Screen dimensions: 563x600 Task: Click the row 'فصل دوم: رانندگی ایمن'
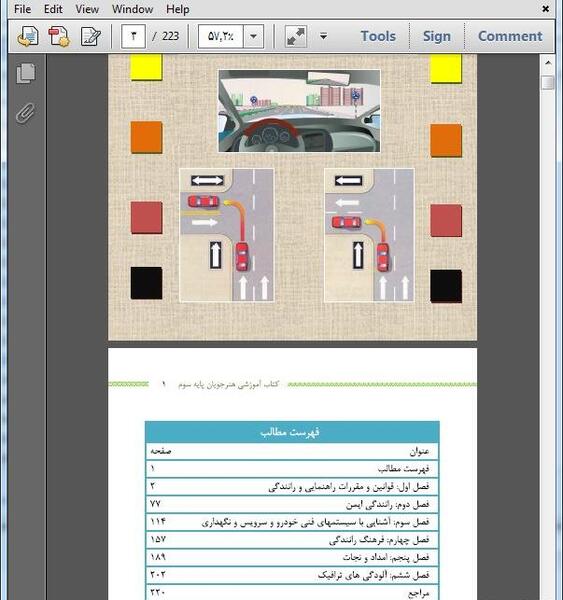pos(292,504)
